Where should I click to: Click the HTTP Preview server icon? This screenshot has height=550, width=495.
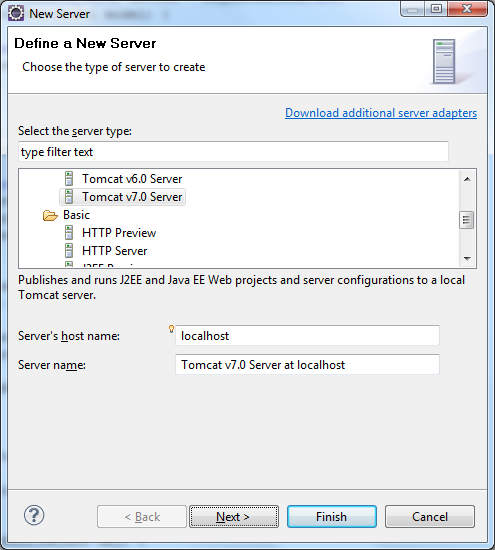(69, 233)
